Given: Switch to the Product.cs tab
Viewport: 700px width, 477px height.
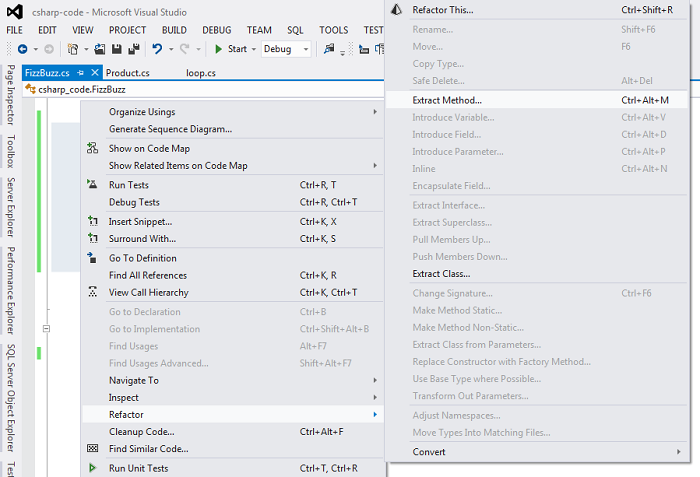Looking at the screenshot, I should tap(128, 73).
